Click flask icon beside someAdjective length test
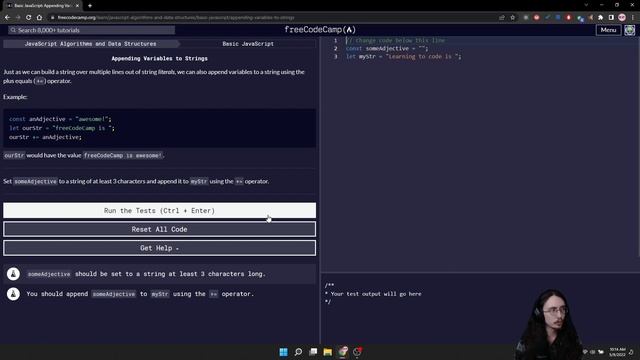 tap(13, 274)
